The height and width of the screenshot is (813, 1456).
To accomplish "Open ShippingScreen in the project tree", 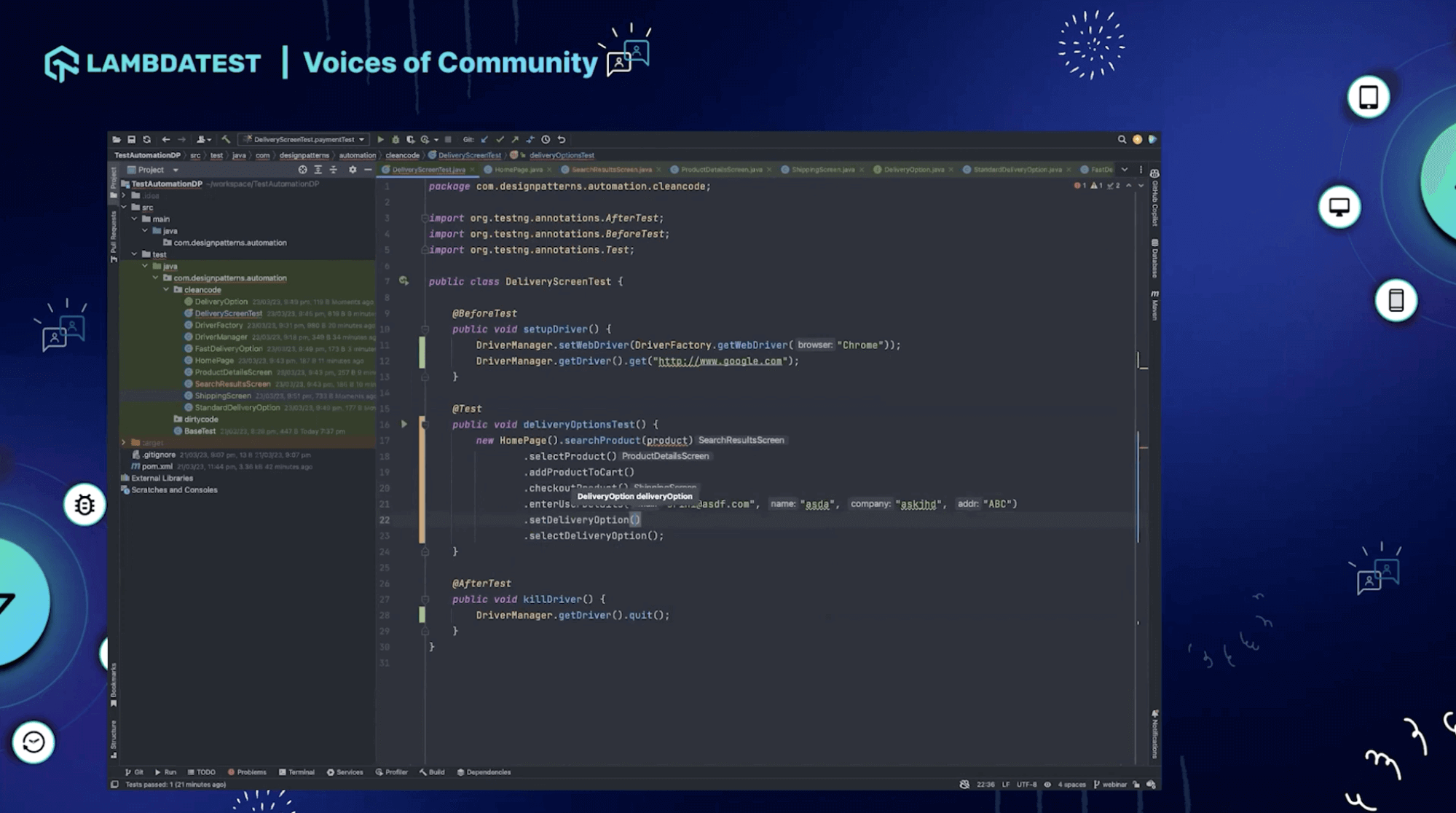I will [223, 396].
